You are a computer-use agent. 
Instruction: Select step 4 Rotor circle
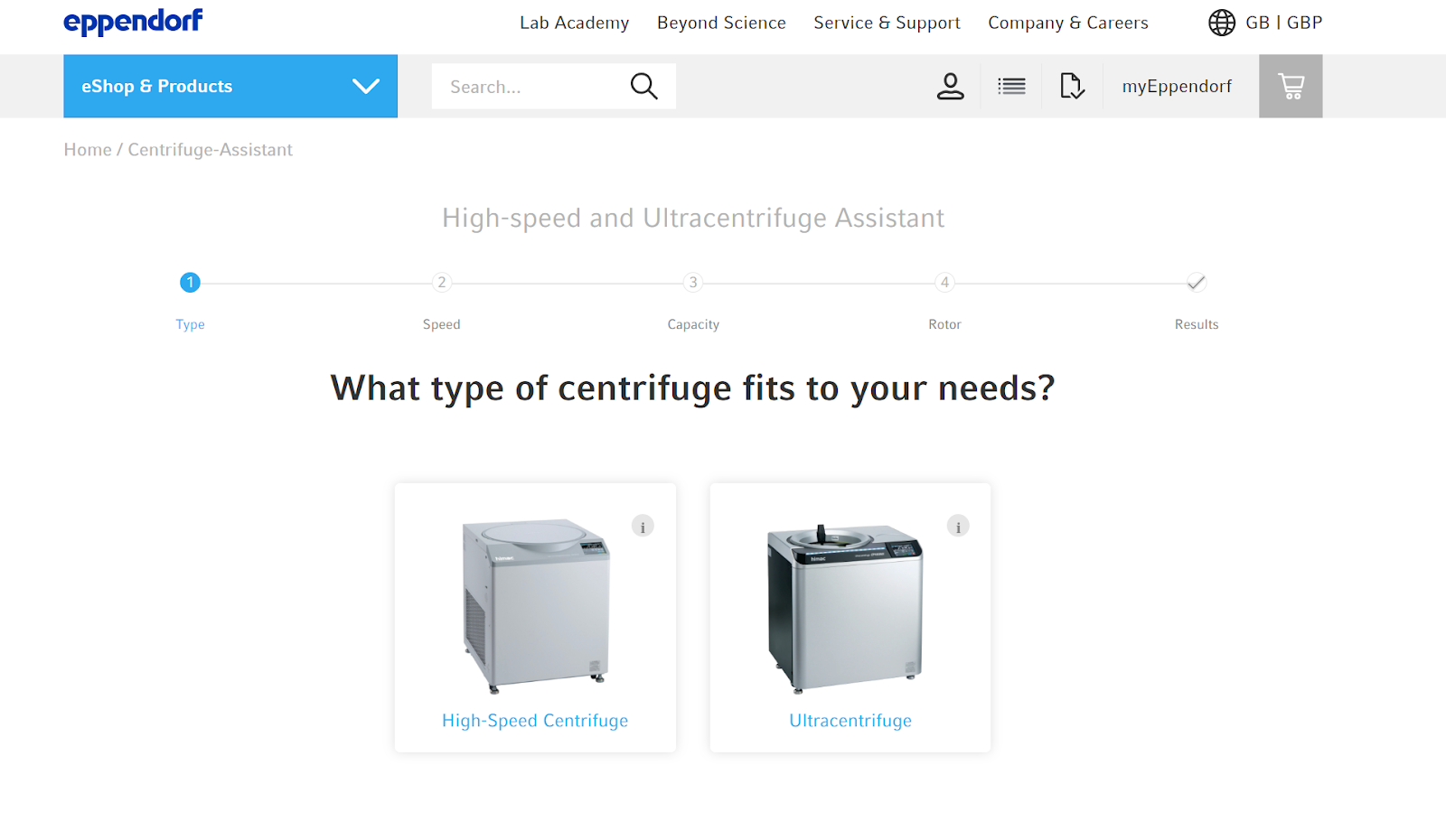(x=944, y=283)
